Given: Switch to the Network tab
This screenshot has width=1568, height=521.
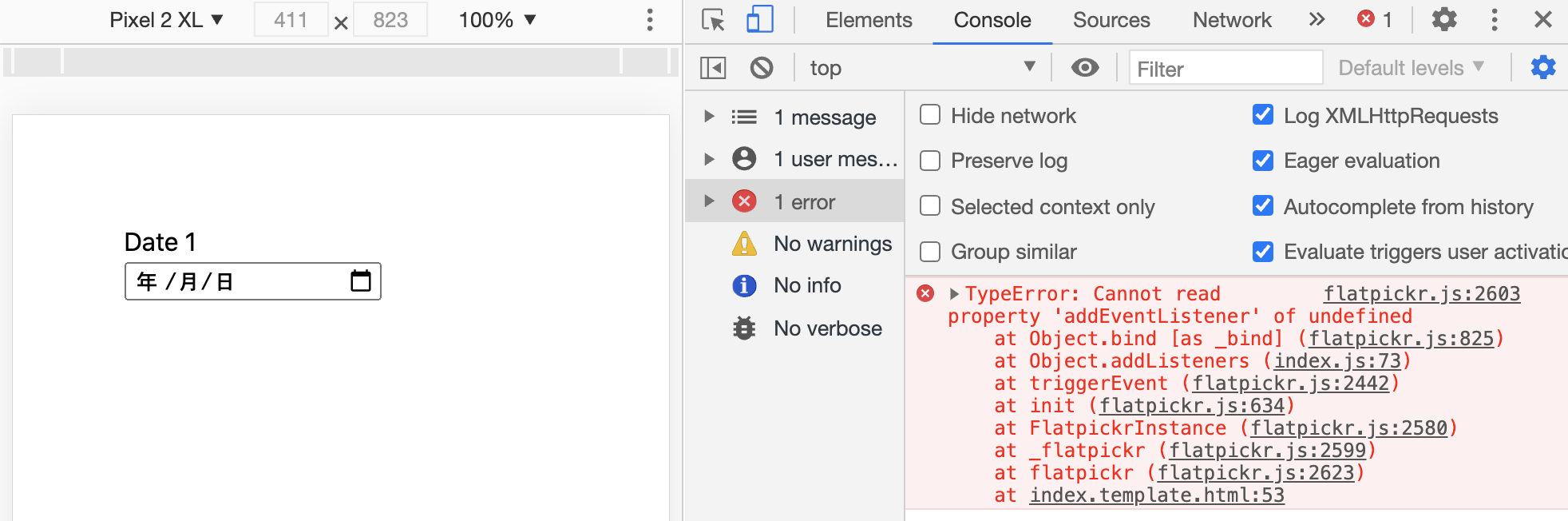Looking at the screenshot, I should [x=1231, y=20].
